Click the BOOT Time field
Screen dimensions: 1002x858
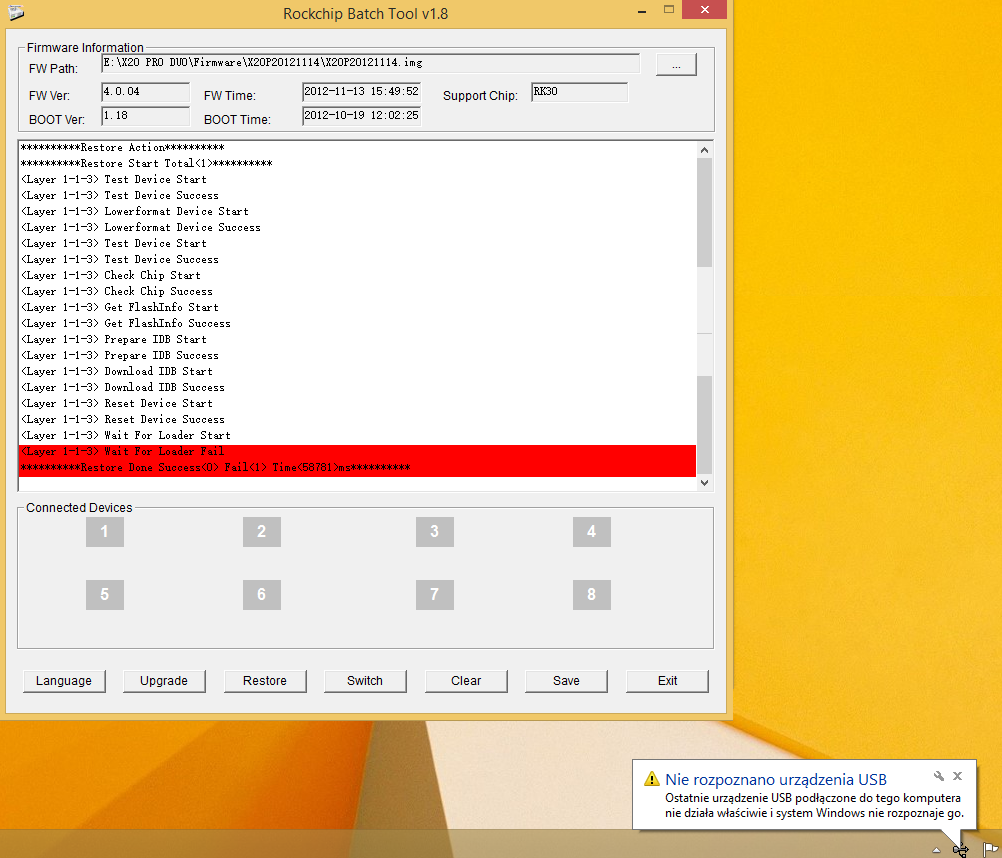tap(362, 116)
